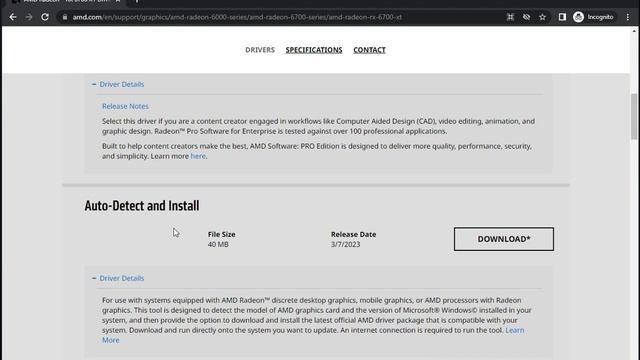Open the Incognito profile indicator
The height and width of the screenshot is (360, 640).
[593, 17]
